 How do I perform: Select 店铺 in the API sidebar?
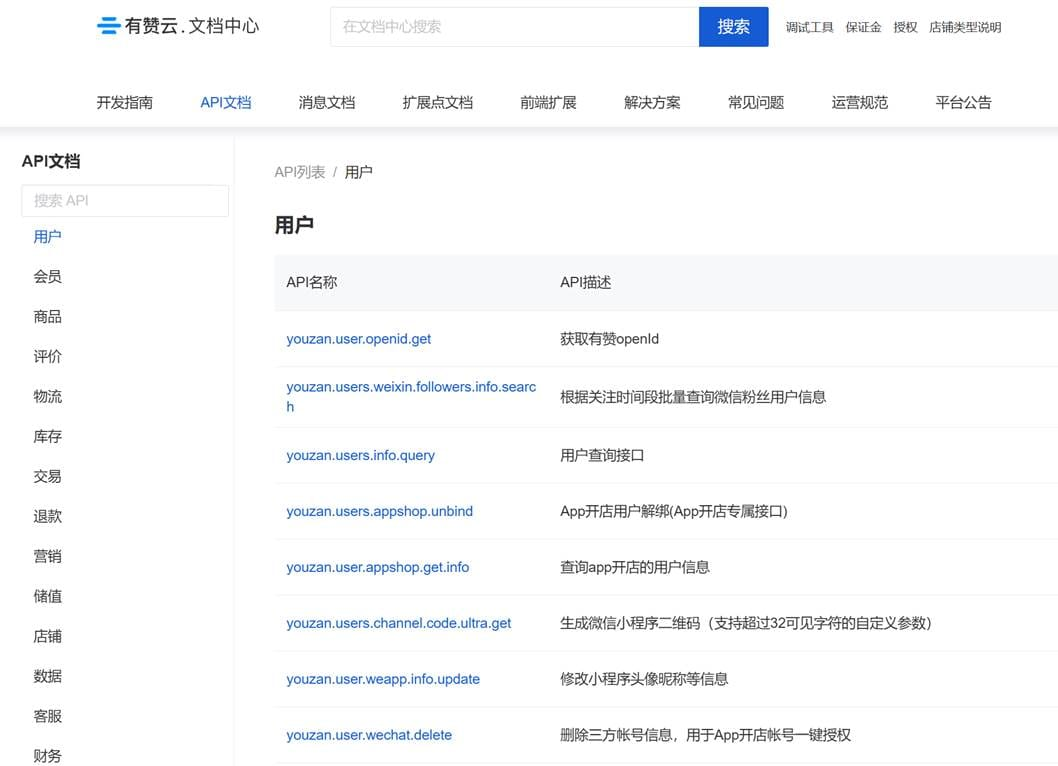pos(47,636)
